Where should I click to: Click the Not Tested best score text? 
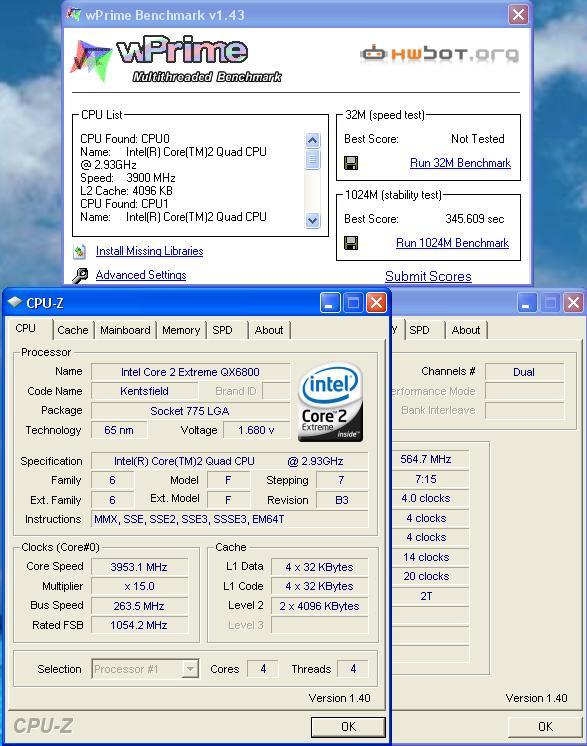tap(478, 139)
